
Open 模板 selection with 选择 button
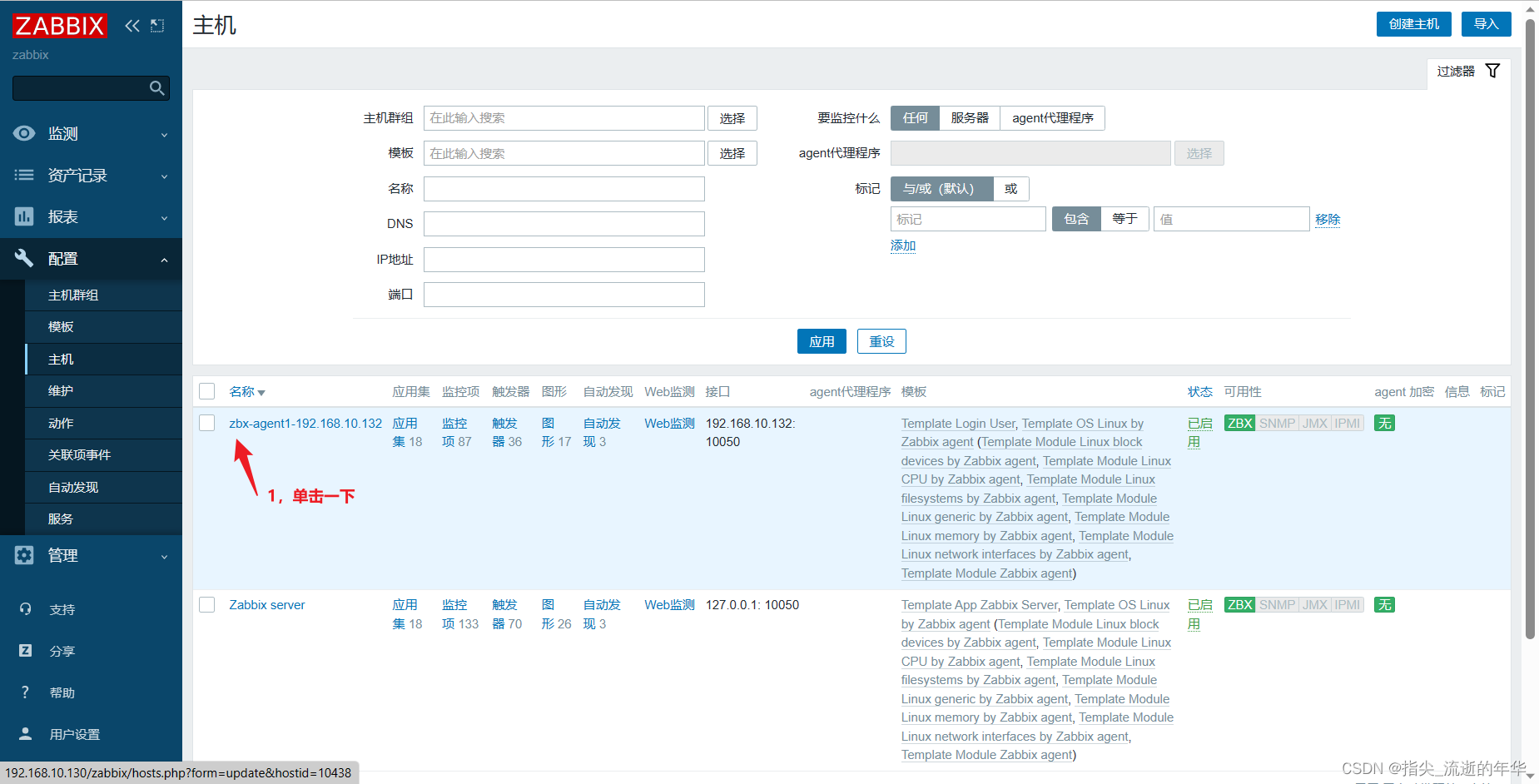click(732, 153)
